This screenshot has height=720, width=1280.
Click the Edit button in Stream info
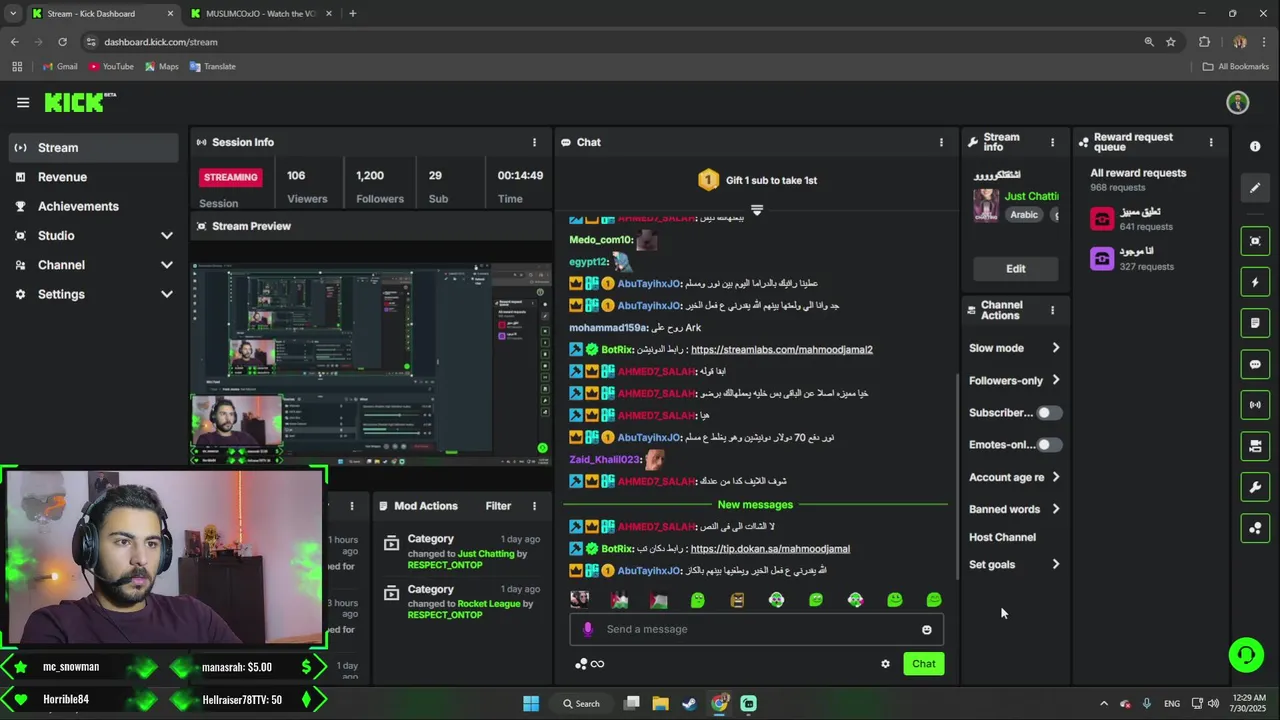(x=1016, y=268)
